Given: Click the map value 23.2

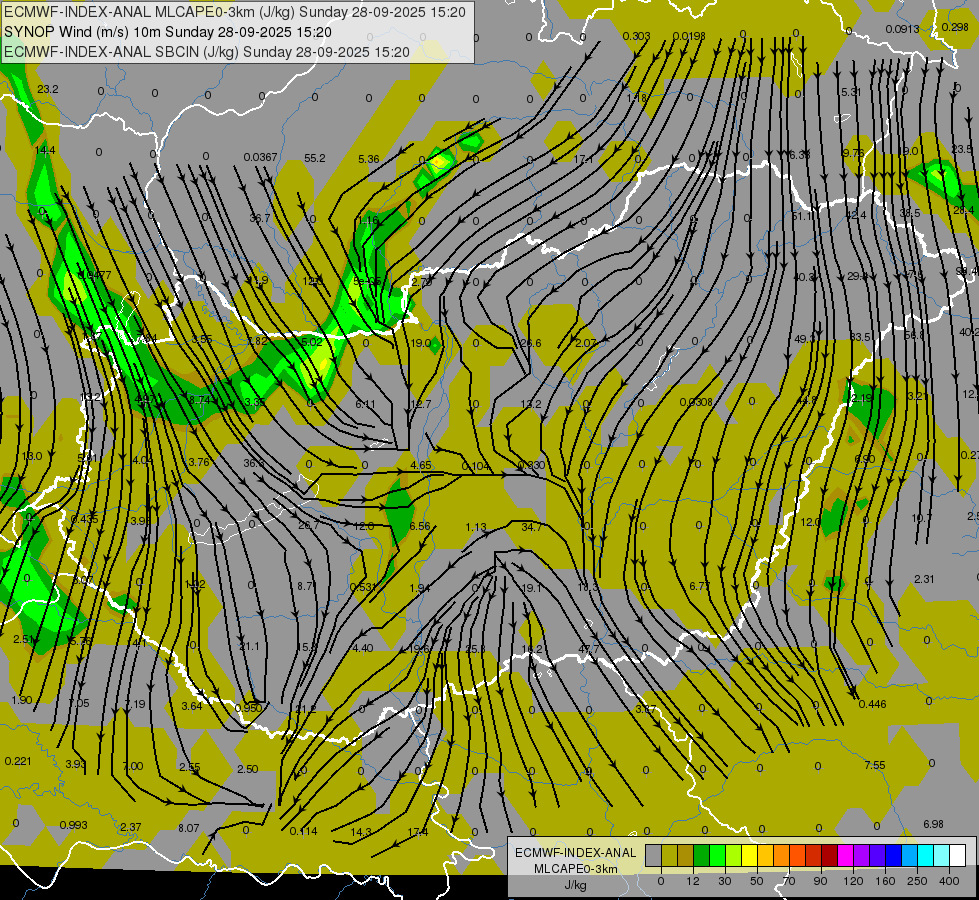Looking at the screenshot, I should (47, 89).
